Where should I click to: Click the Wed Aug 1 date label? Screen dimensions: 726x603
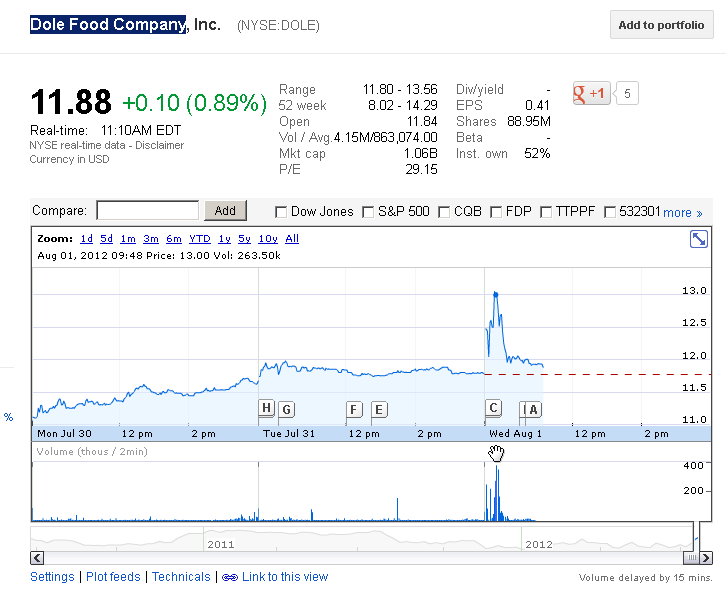point(515,434)
